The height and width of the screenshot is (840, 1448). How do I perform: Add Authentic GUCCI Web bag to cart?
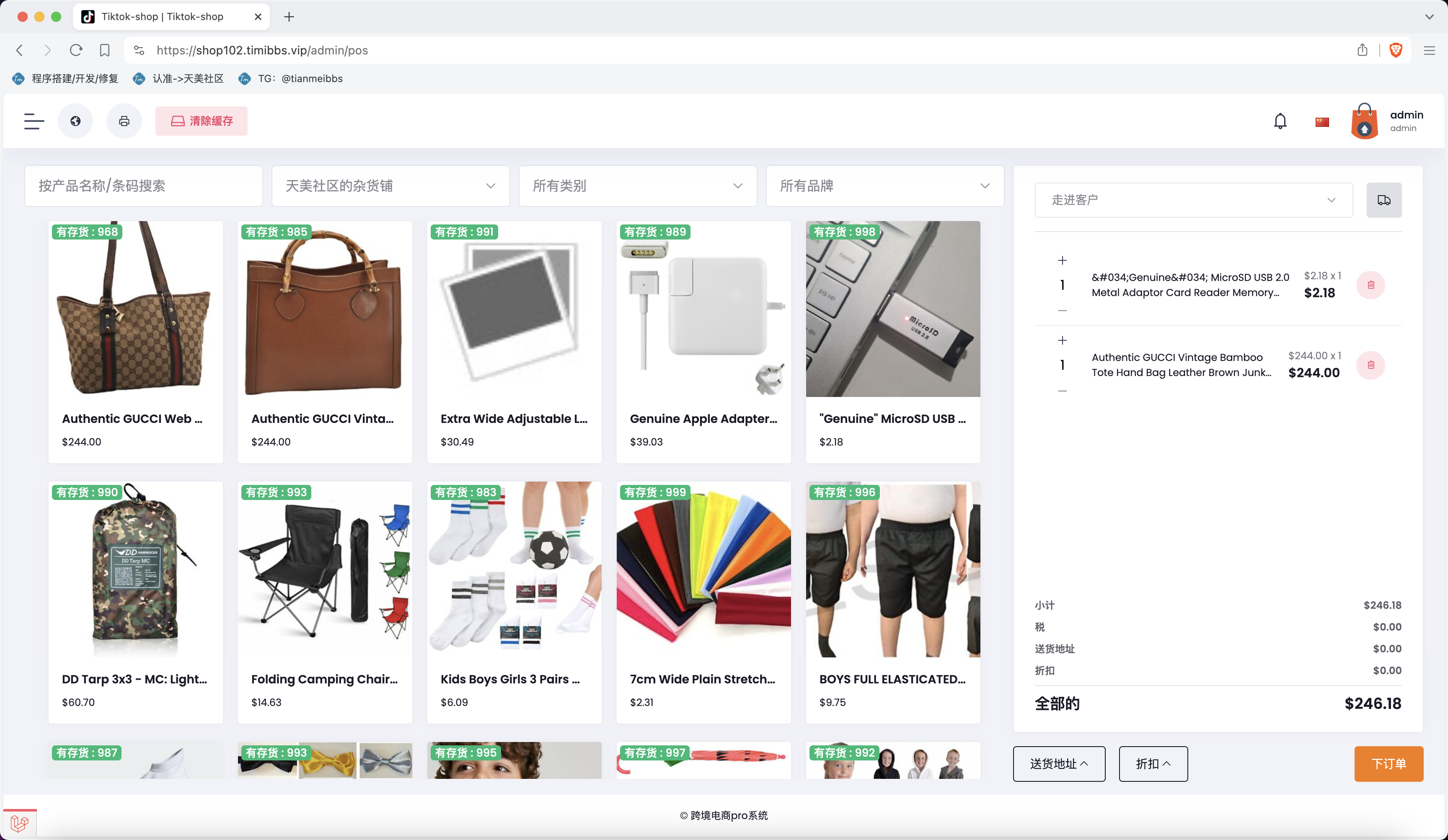click(136, 342)
